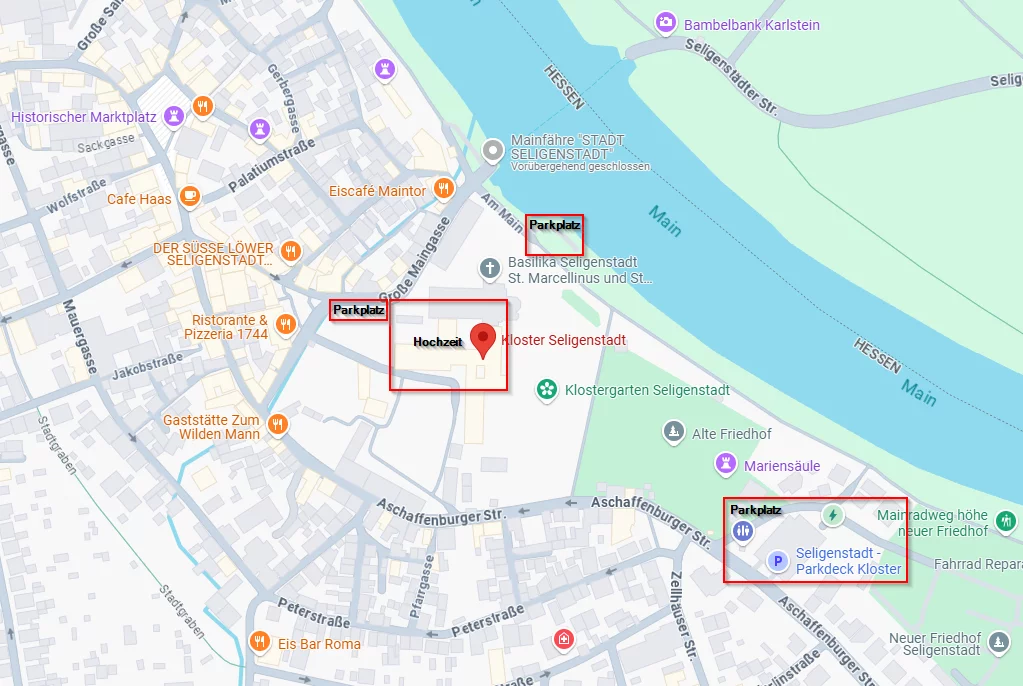Open Gaststätte Zum Wilden Mann label
Viewport: 1023px width, 686px height.
coord(211,427)
